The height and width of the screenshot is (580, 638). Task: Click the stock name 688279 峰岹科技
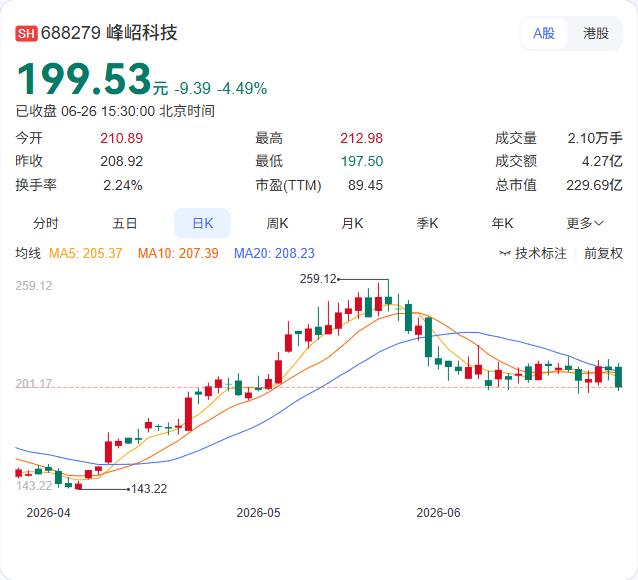[109, 33]
